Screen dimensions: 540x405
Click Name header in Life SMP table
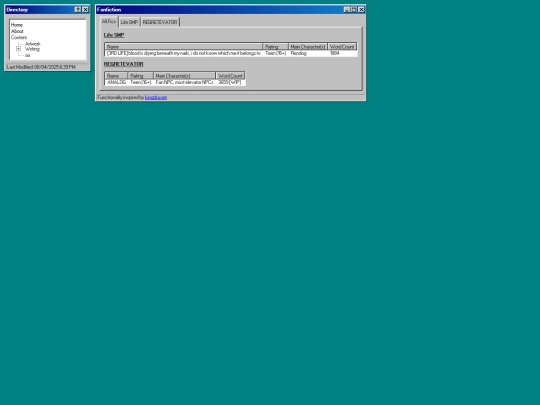click(184, 46)
